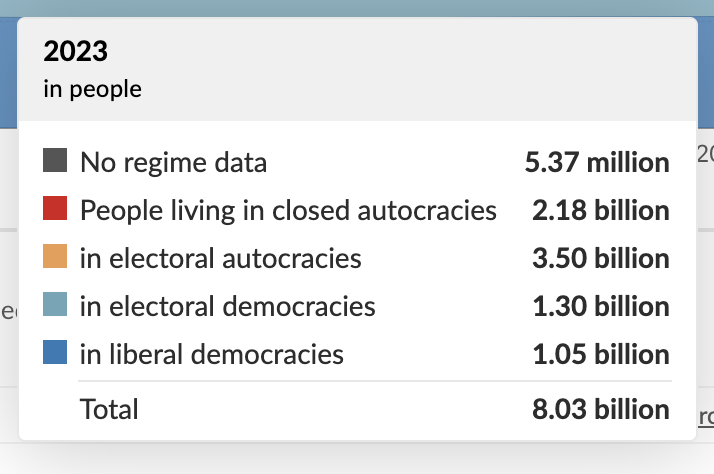Image resolution: width=714 pixels, height=474 pixels.
Task: Click the partially hidden underlined link at right edge
Action: point(706,416)
